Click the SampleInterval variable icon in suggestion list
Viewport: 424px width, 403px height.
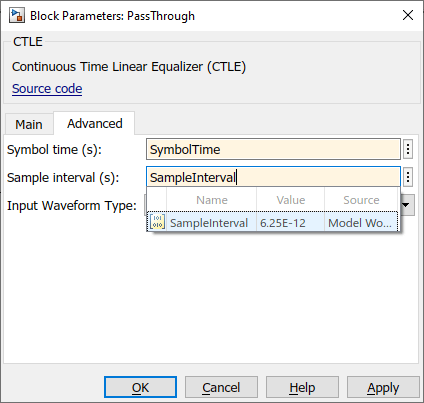pos(157,222)
